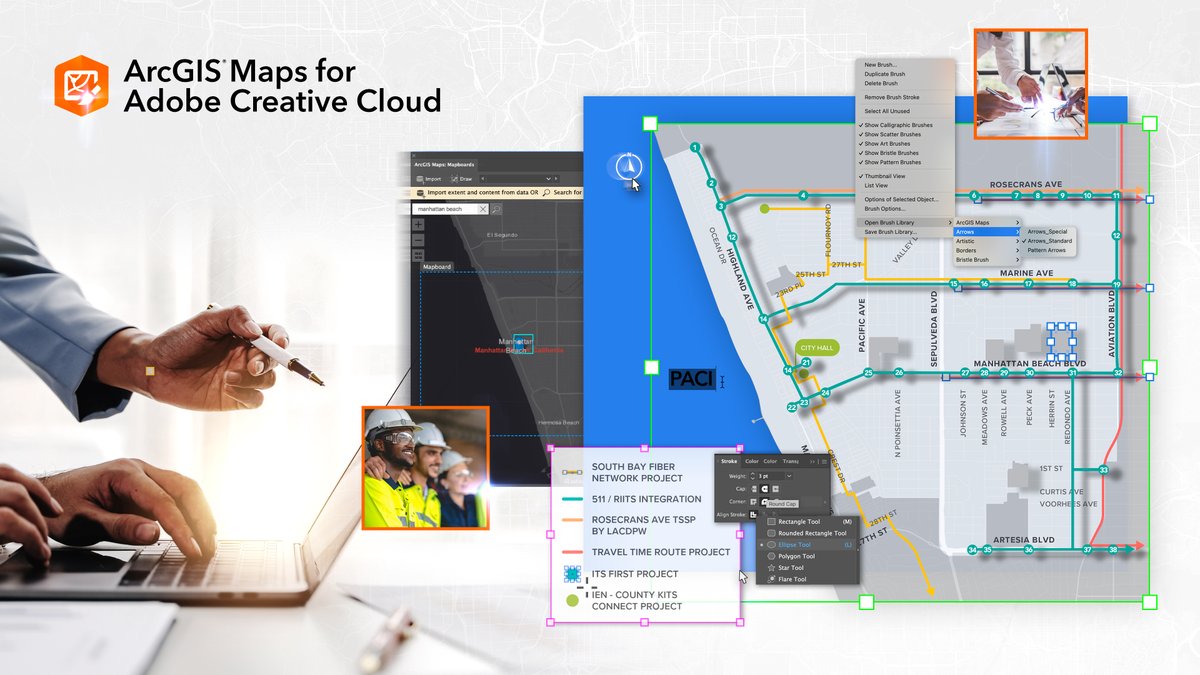Screen dimensions: 1200x675
Task: Choose Duplicate Brush menu entry
Action: pyautogui.click(x=885, y=74)
